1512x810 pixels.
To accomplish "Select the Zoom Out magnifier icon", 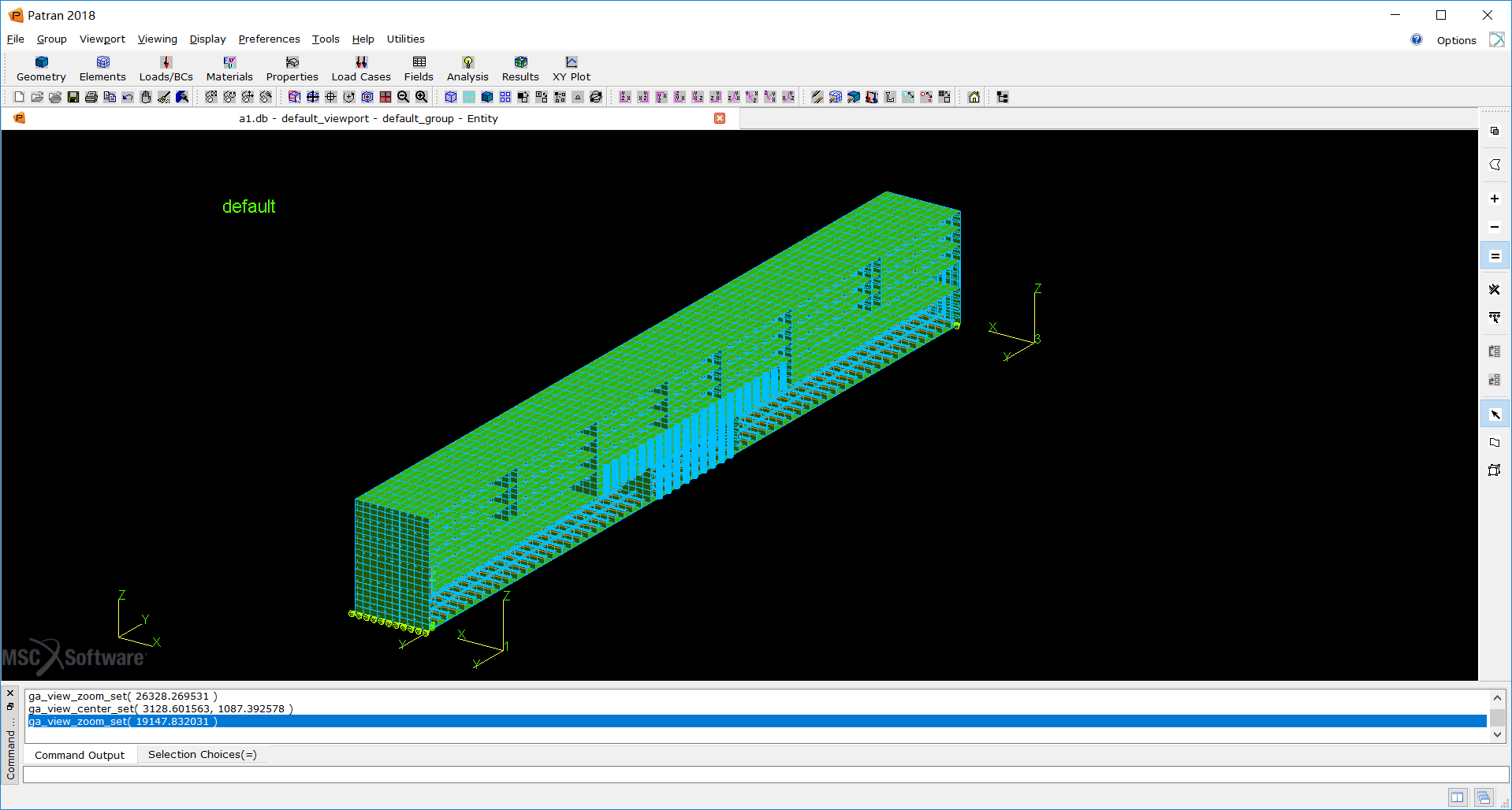I will (x=404, y=97).
